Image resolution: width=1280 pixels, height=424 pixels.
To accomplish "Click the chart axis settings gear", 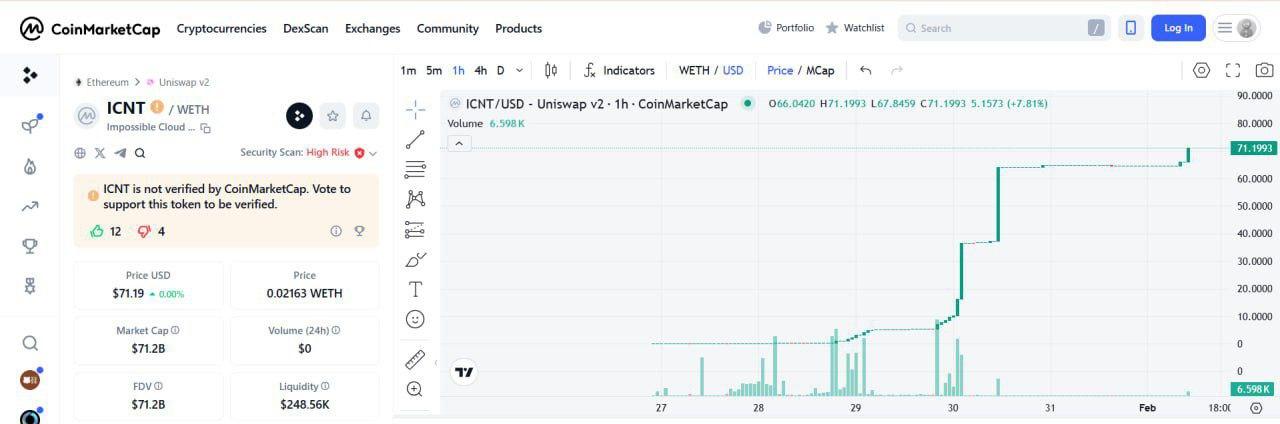I will (1256, 408).
